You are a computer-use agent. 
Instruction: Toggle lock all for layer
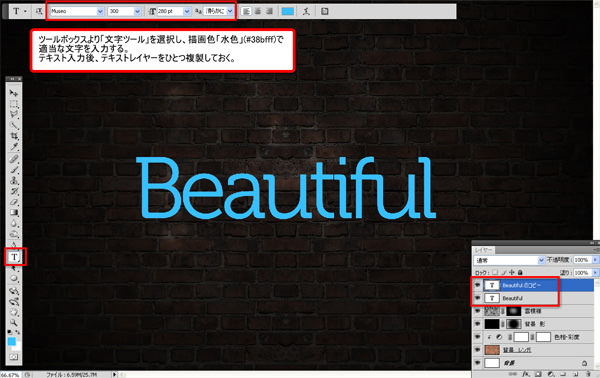coord(520,272)
